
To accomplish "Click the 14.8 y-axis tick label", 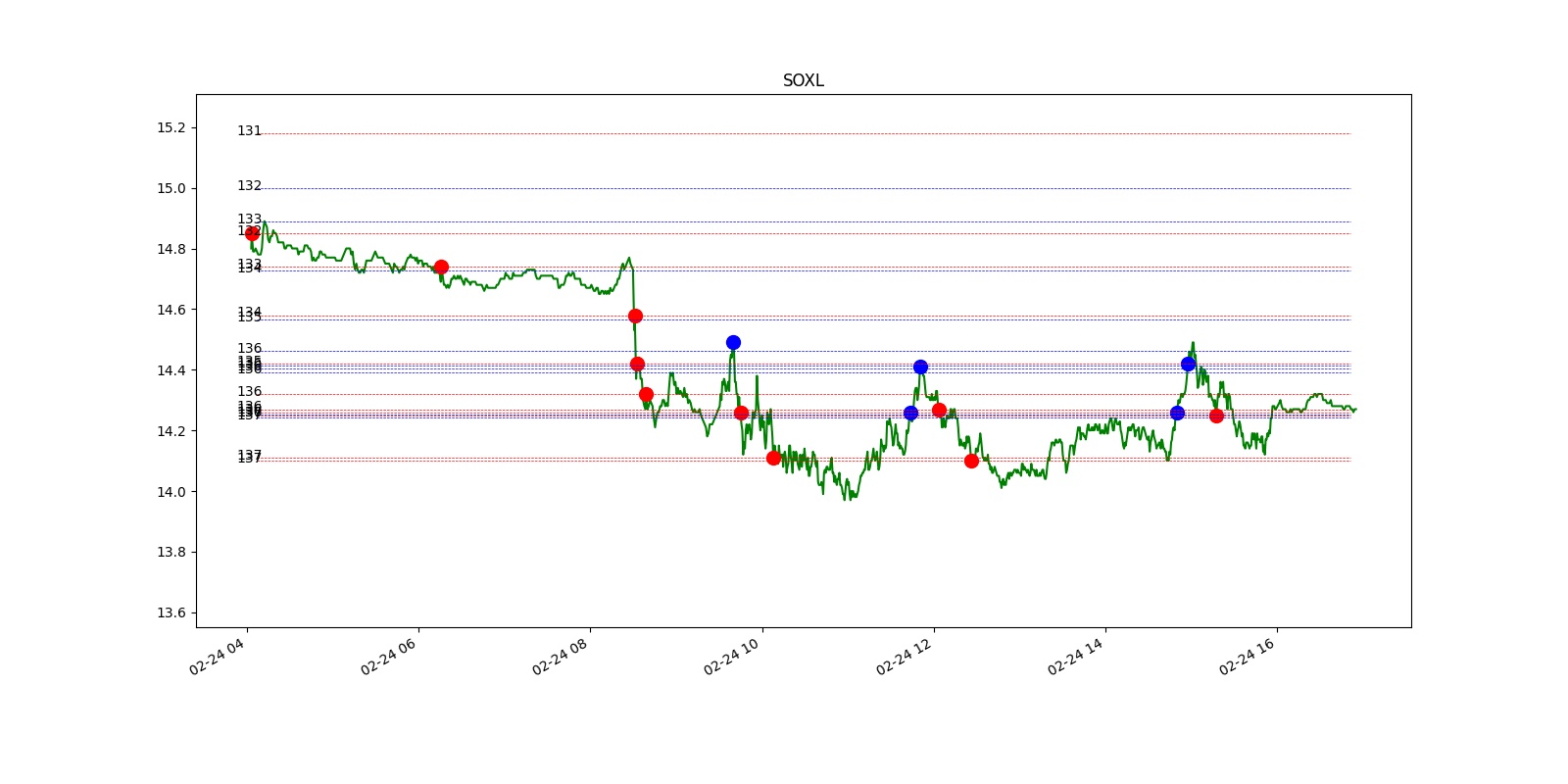I will coord(171,249).
